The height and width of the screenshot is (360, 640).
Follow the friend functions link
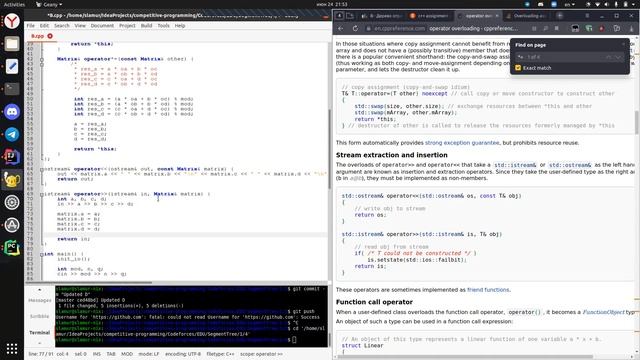[x=488, y=290]
